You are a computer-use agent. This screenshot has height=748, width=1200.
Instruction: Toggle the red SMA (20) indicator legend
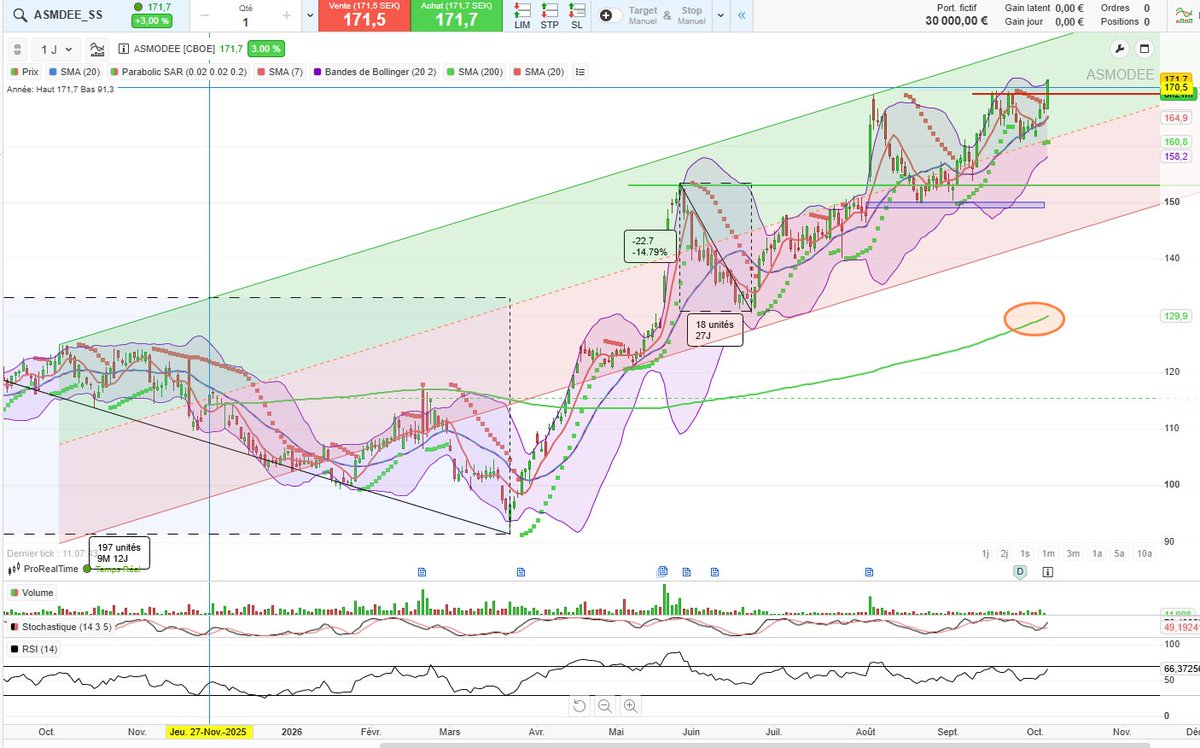[540, 71]
